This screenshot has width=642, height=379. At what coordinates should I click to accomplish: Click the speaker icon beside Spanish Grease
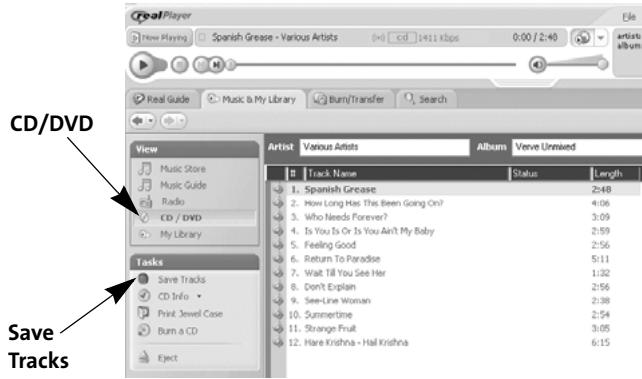click(x=278, y=190)
